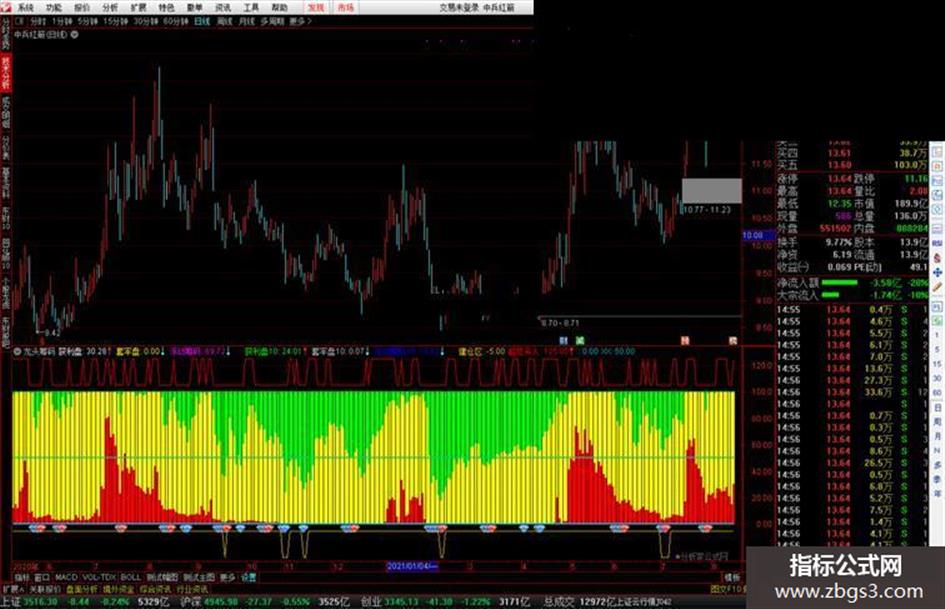
Task: Click the 窗口 tab
Action: [x=42, y=577]
